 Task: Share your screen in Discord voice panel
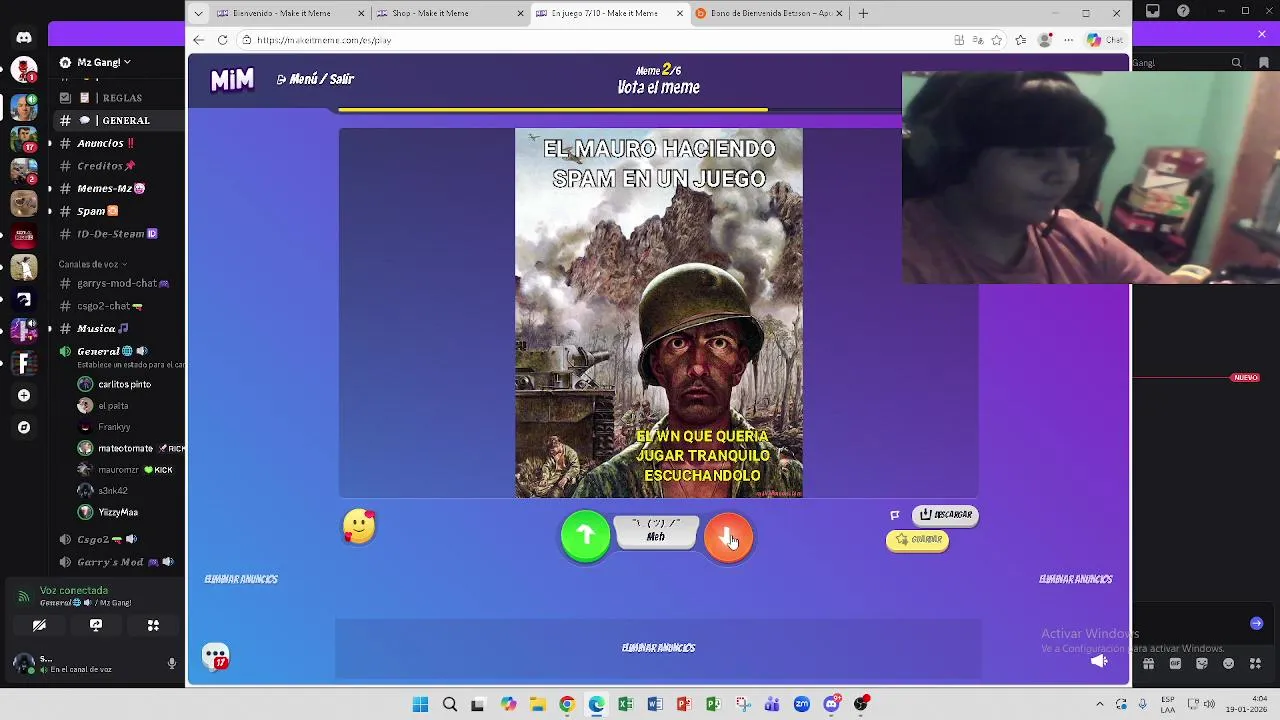click(96, 625)
